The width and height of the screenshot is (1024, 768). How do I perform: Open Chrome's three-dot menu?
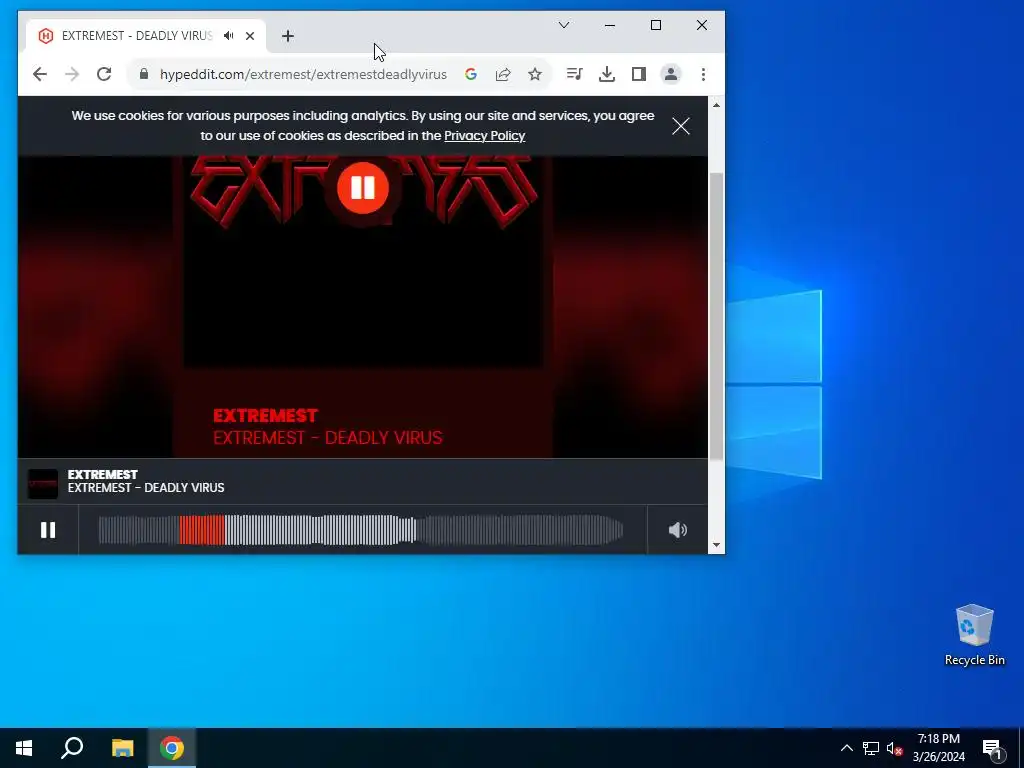pos(703,74)
